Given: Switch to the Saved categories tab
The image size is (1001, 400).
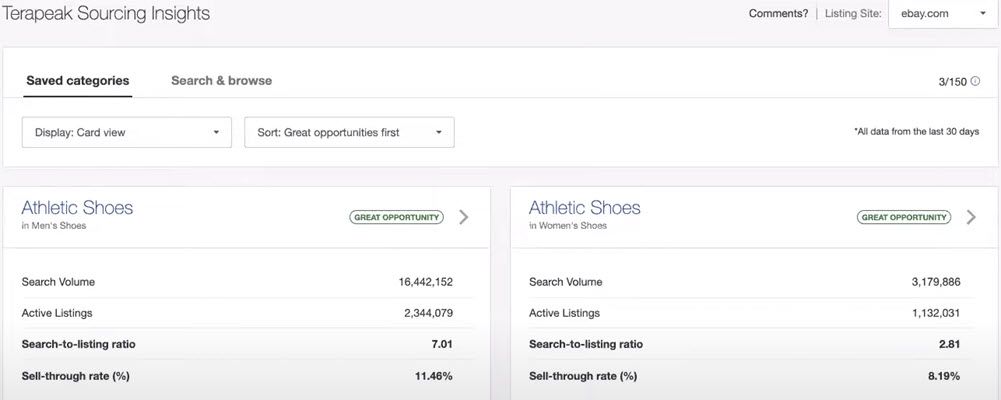Looking at the screenshot, I should click(x=78, y=81).
